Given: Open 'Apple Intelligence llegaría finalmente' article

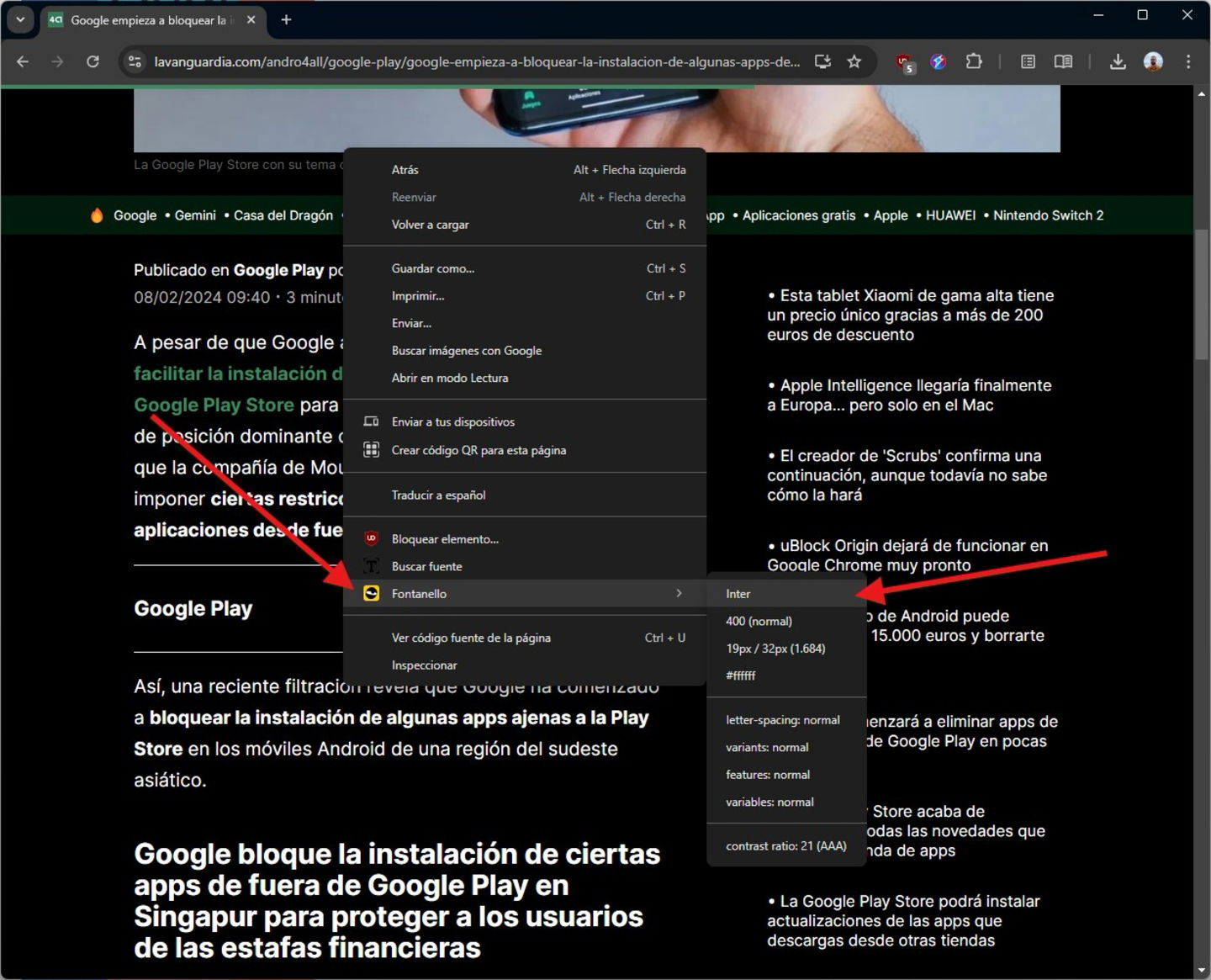Looking at the screenshot, I should click(909, 395).
